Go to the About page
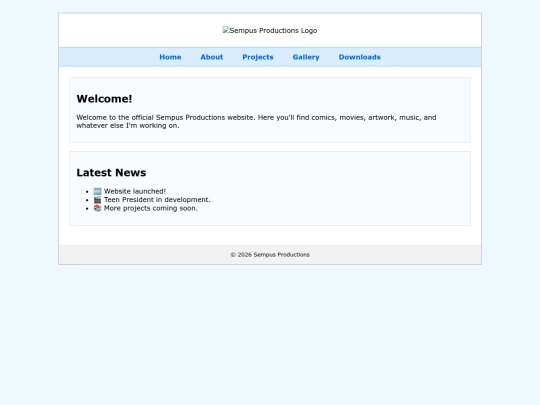Image resolution: width=540 pixels, height=405 pixels. coord(212,57)
